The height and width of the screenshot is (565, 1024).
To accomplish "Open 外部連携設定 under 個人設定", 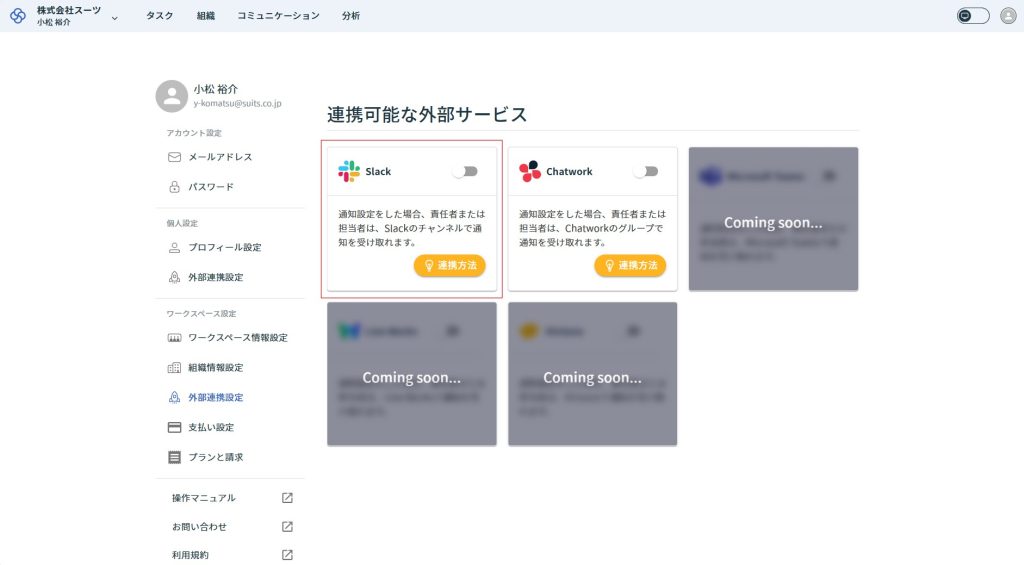I will click(x=216, y=277).
